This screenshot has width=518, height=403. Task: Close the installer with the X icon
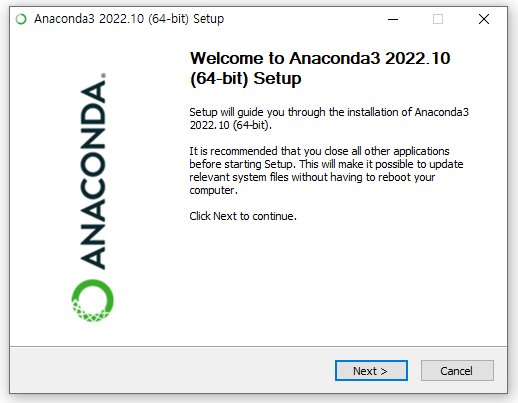coord(484,19)
